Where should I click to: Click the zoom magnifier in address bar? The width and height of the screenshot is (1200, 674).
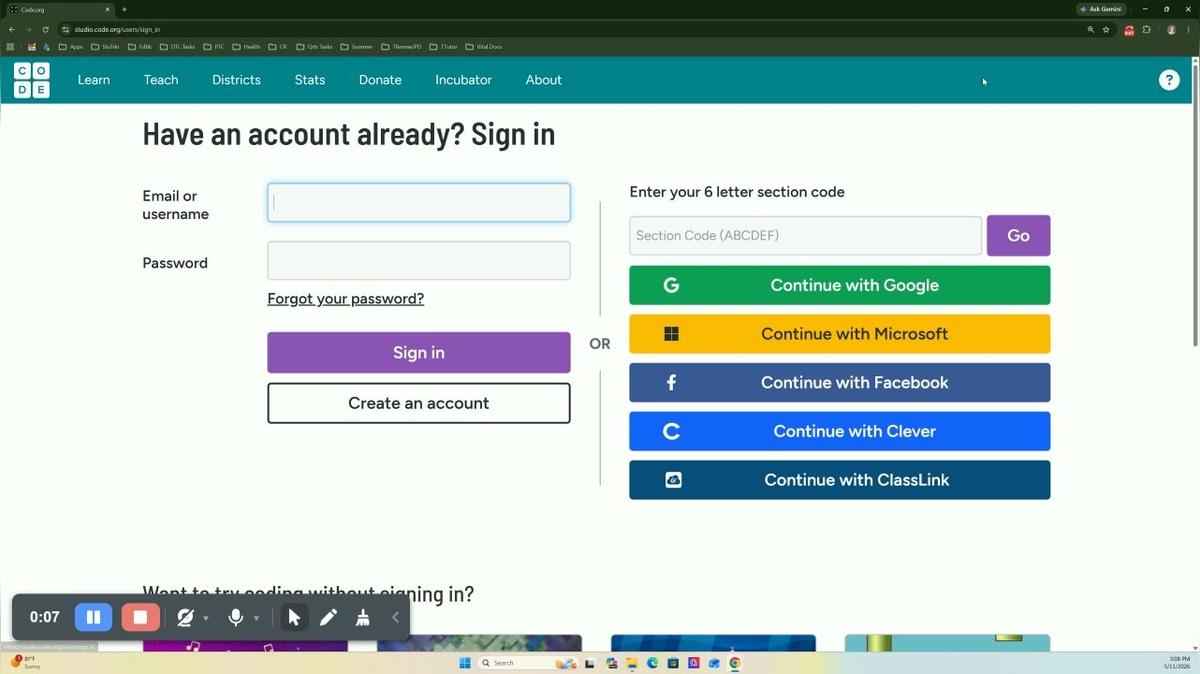(1090, 30)
